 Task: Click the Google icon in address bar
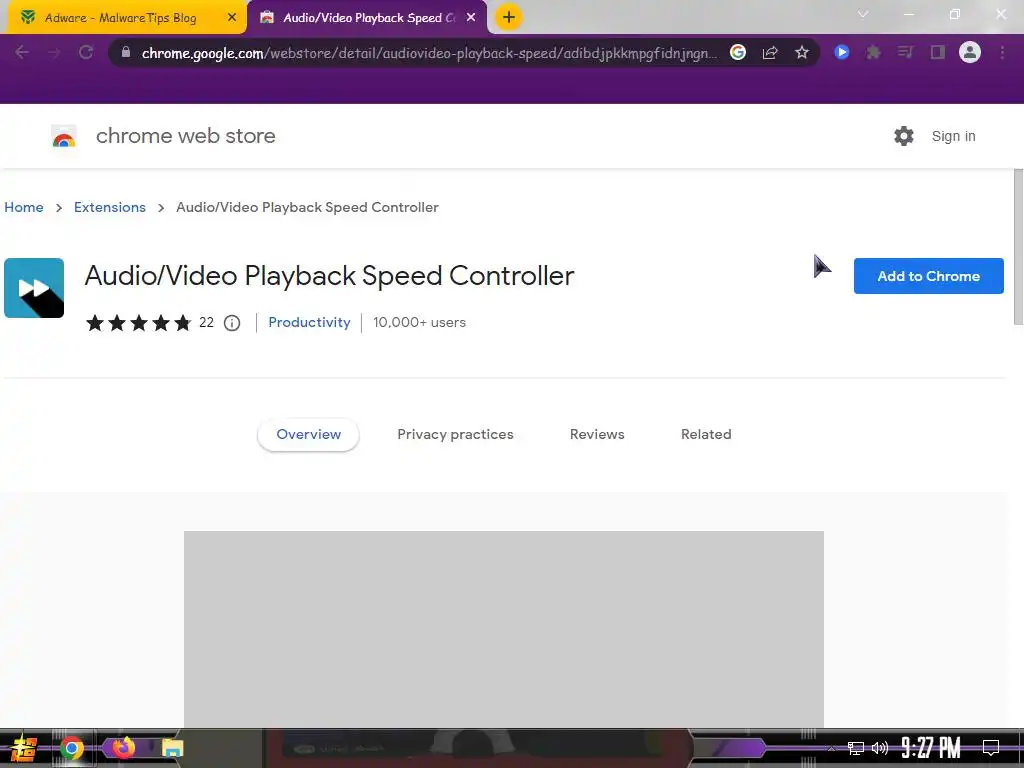738,52
